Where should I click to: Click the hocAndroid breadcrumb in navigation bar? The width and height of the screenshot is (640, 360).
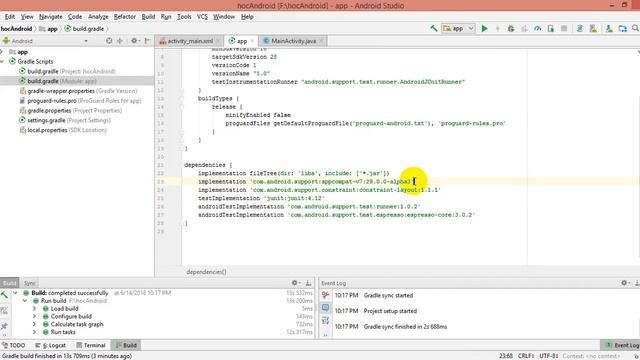coord(16,29)
